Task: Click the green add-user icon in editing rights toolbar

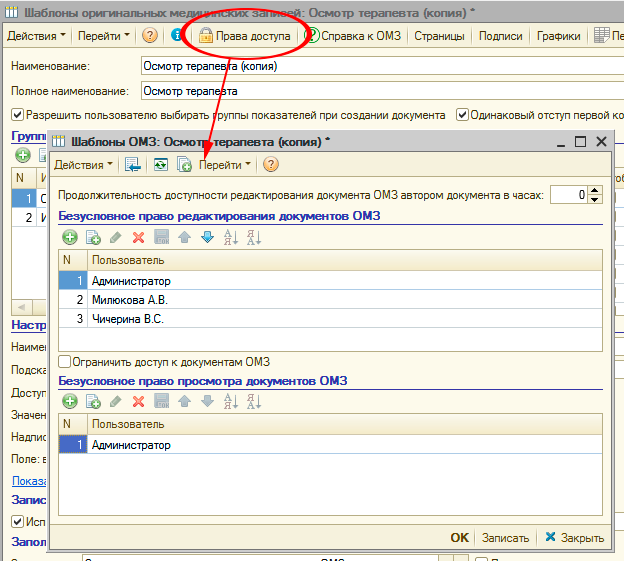Action: (70, 237)
